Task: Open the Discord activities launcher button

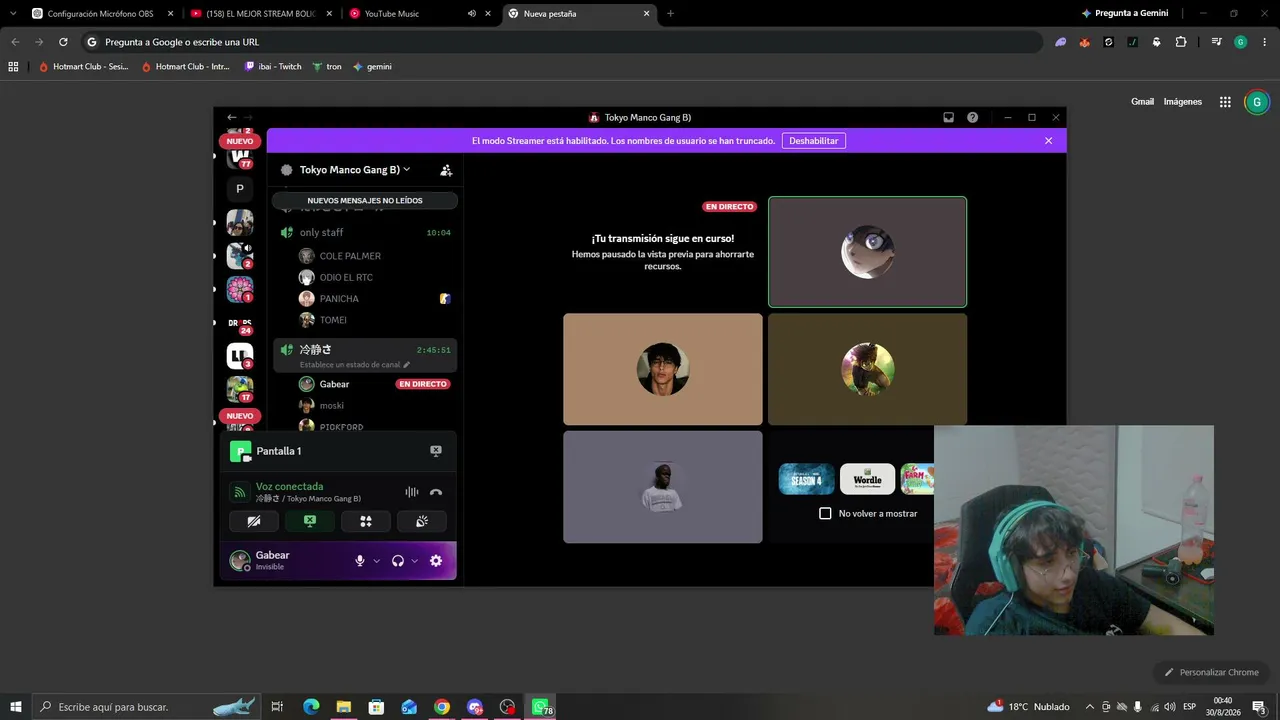Action: 366,521
